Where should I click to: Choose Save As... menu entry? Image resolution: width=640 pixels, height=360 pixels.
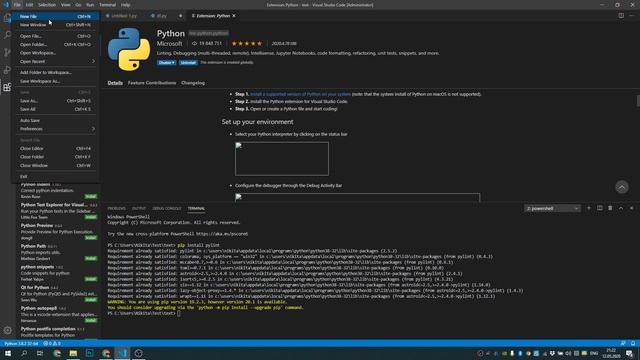tap(56, 101)
